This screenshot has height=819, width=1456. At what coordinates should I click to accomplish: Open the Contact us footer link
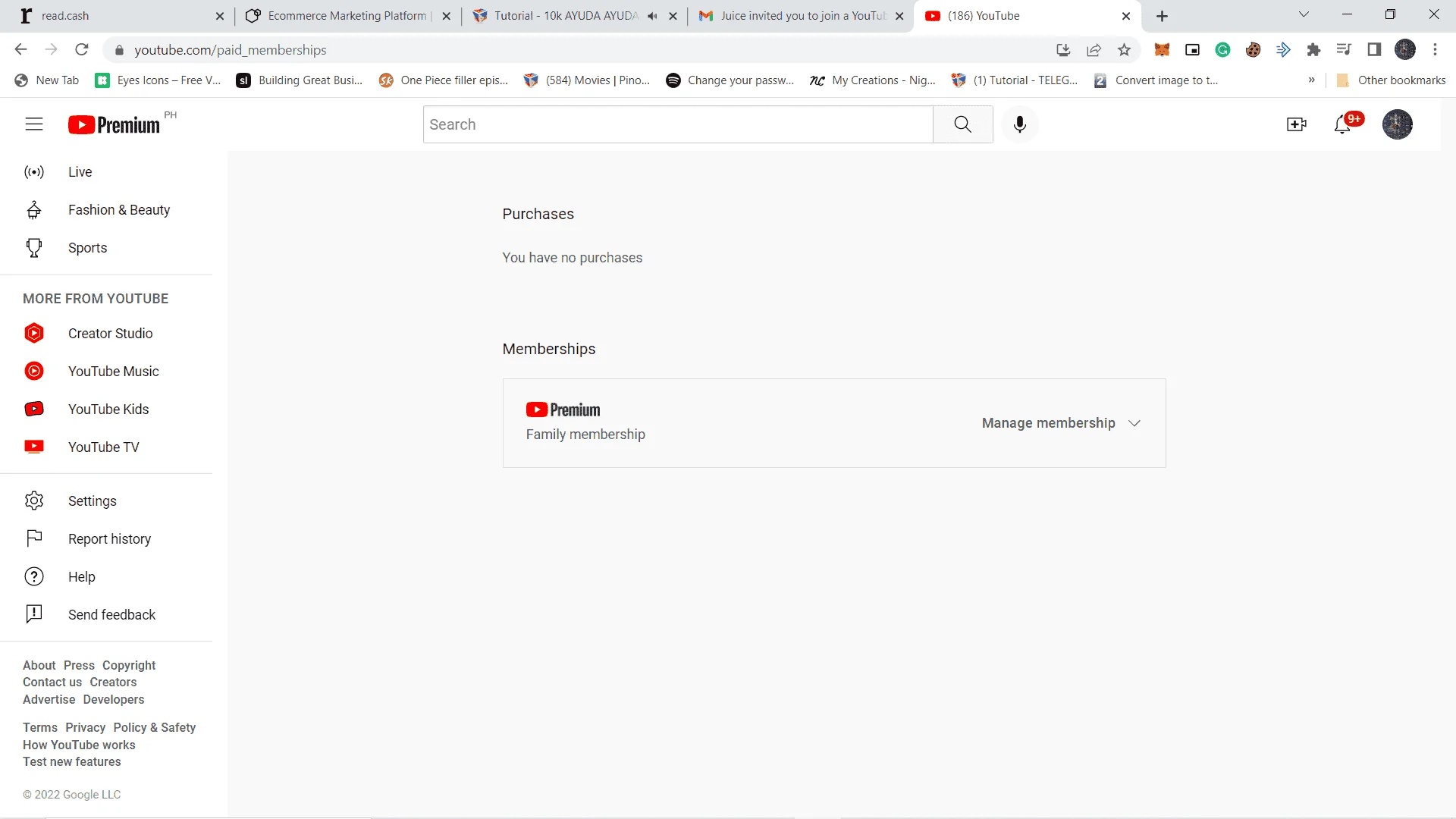pos(52,682)
